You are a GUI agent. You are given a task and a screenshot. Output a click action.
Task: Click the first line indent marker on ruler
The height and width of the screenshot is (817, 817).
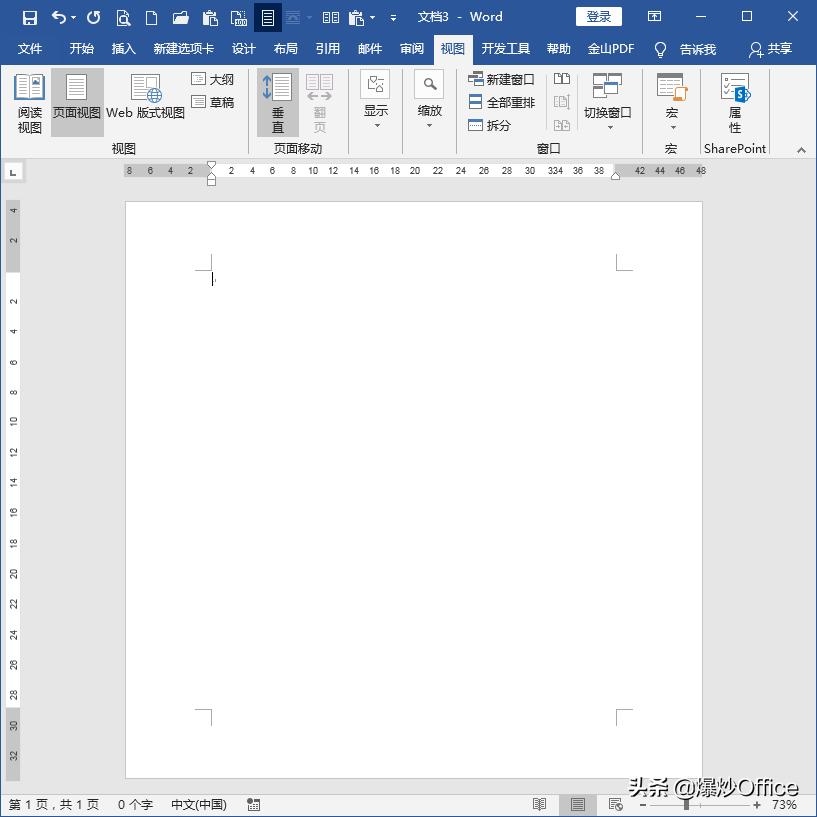[x=211, y=165]
